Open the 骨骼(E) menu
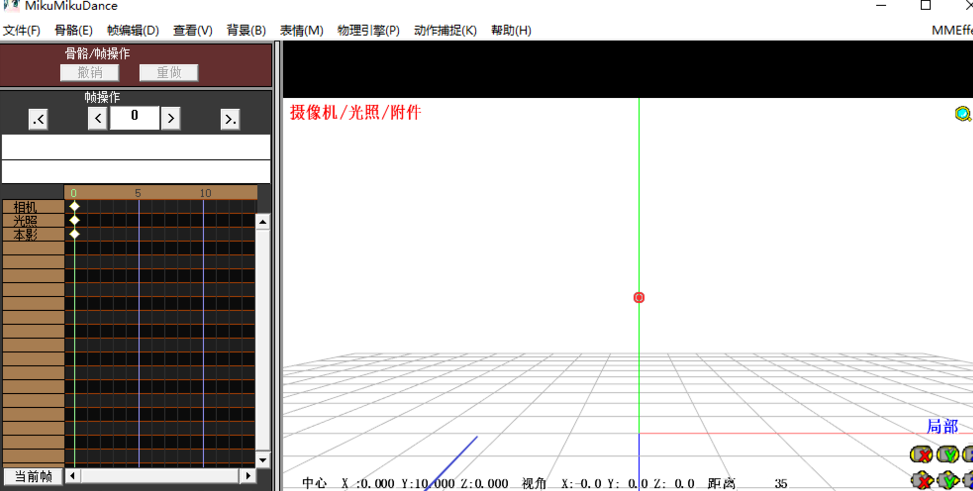 73,30
